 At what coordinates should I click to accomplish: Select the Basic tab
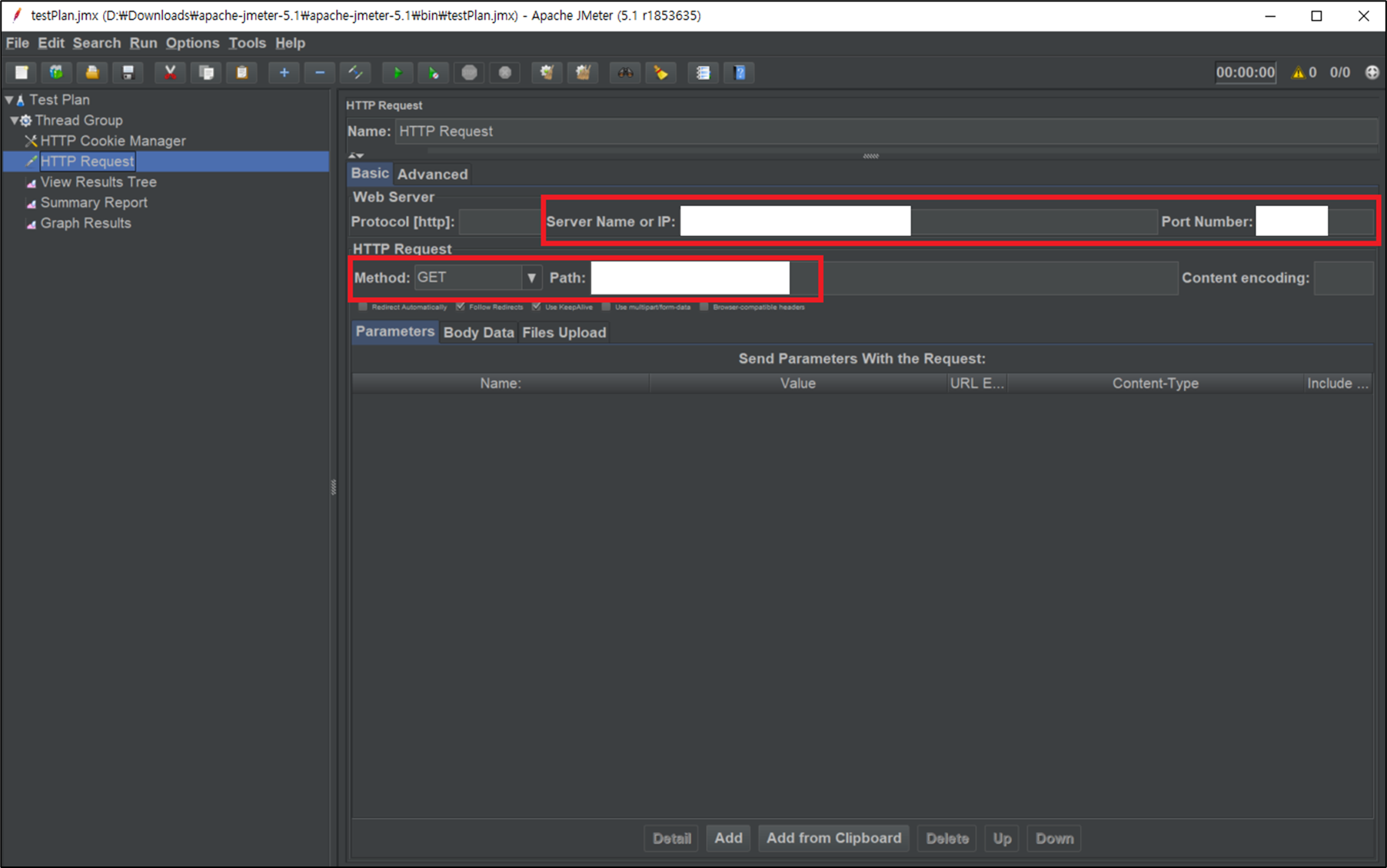pos(370,173)
